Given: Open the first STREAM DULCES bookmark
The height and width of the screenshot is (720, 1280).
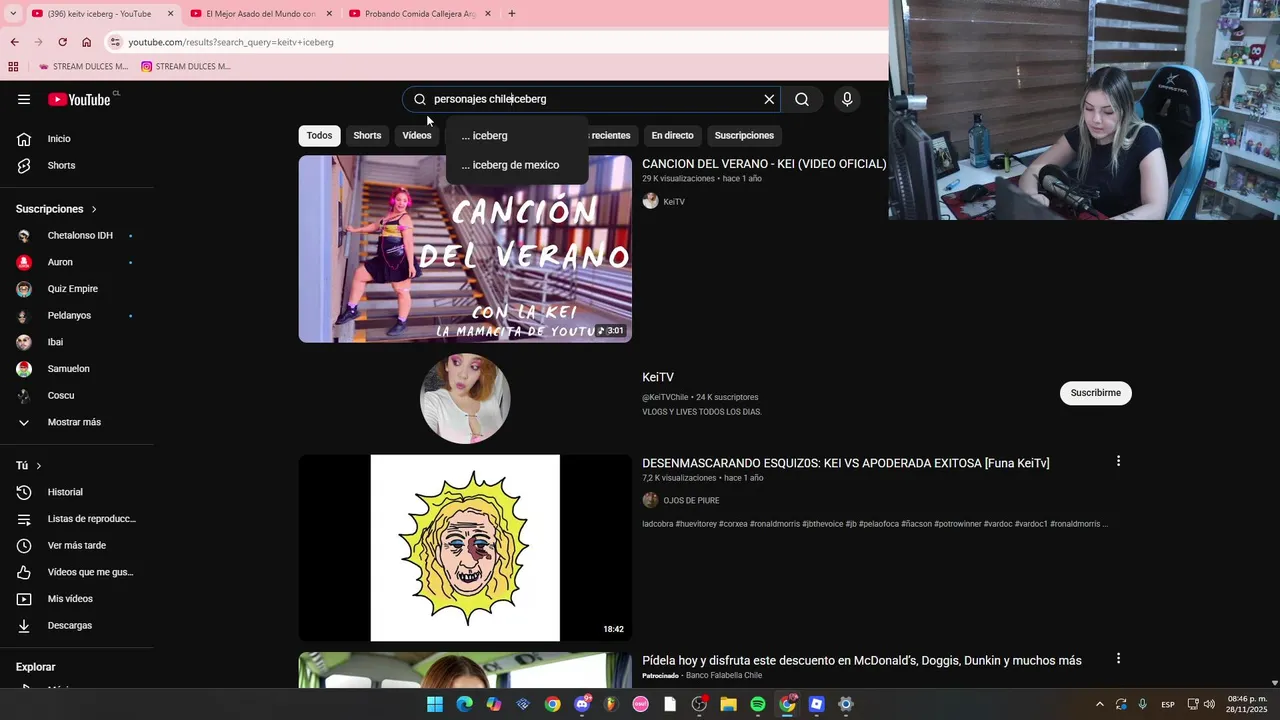Looking at the screenshot, I should click(83, 67).
